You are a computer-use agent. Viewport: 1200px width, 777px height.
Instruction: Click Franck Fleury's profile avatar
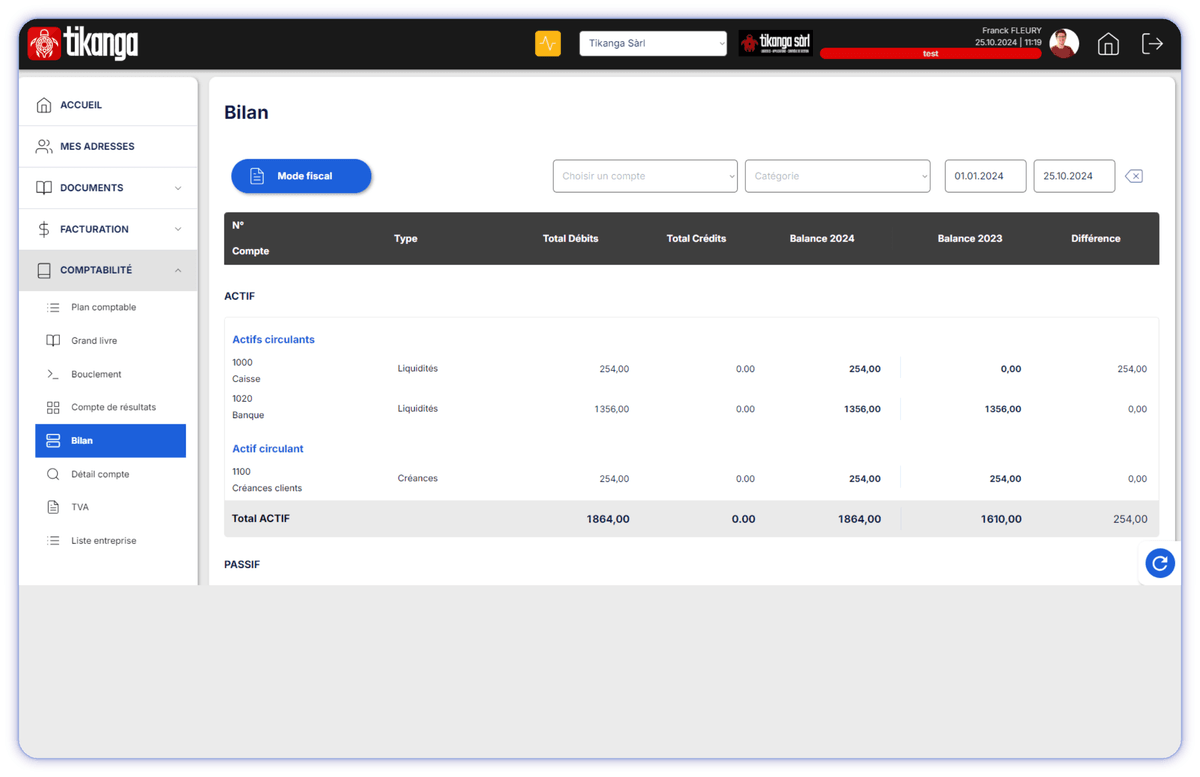coord(1064,43)
